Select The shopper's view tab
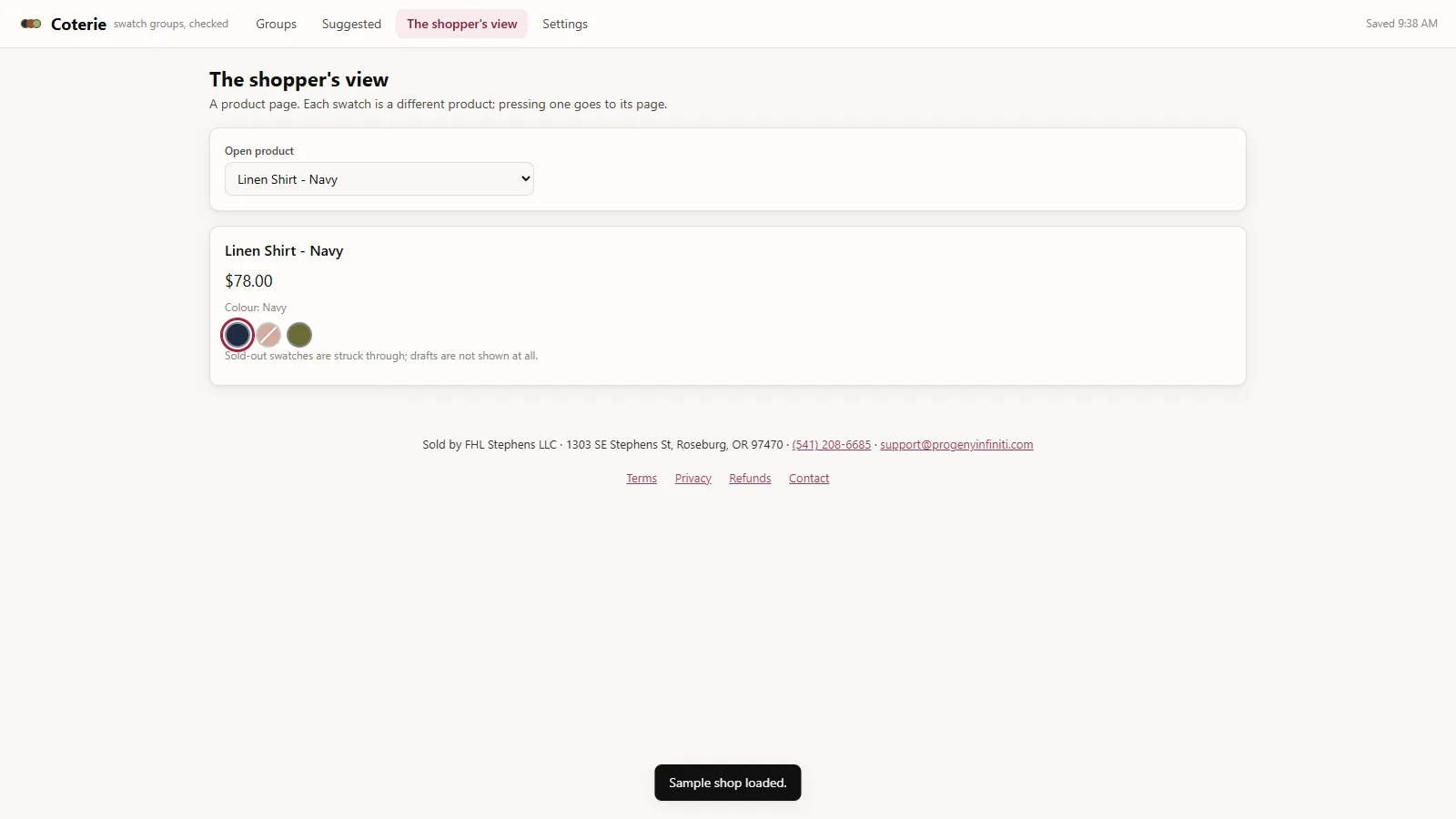 click(461, 24)
